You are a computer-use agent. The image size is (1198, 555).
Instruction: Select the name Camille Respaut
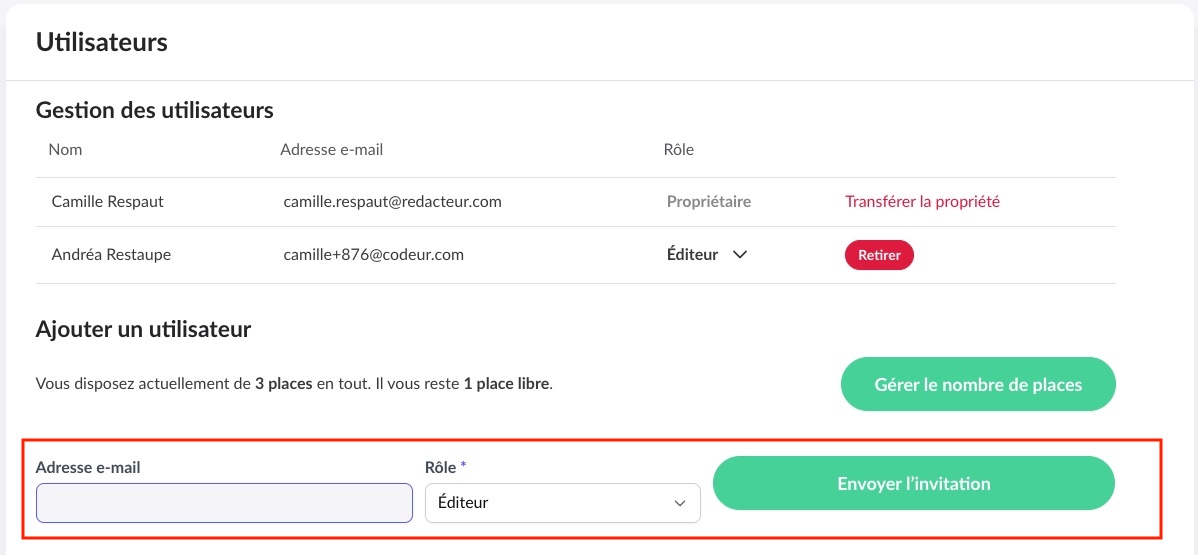tap(108, 202)
